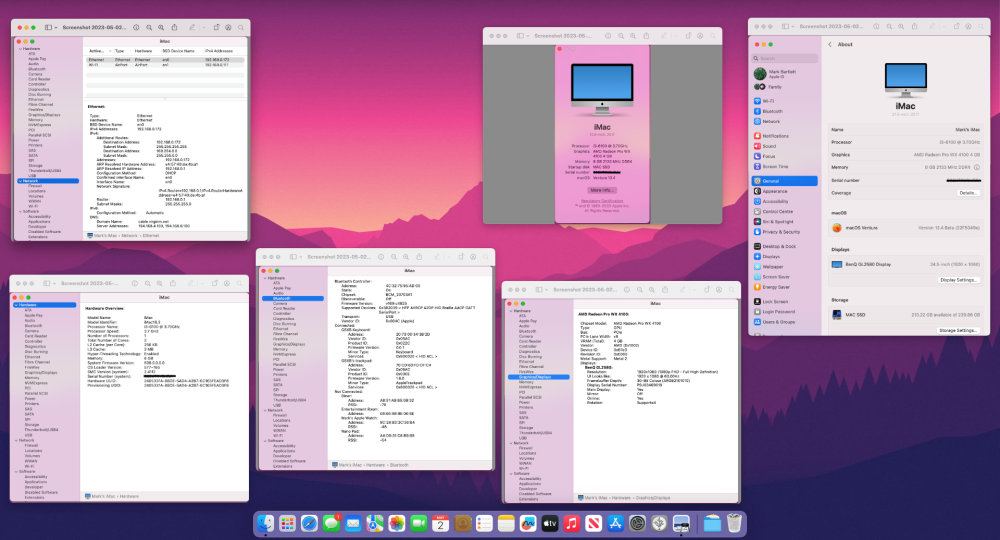Collapse Hardware tree in the Ethernet System Information
The width and height of the screenshot is (1000, 540).
click(20, 48)
